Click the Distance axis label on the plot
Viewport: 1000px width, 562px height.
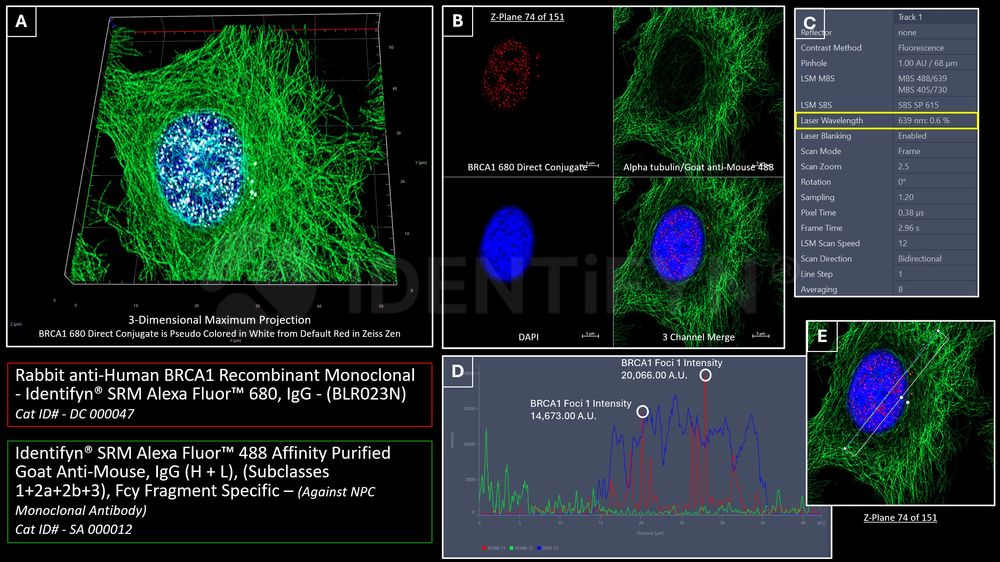[649, 533]
